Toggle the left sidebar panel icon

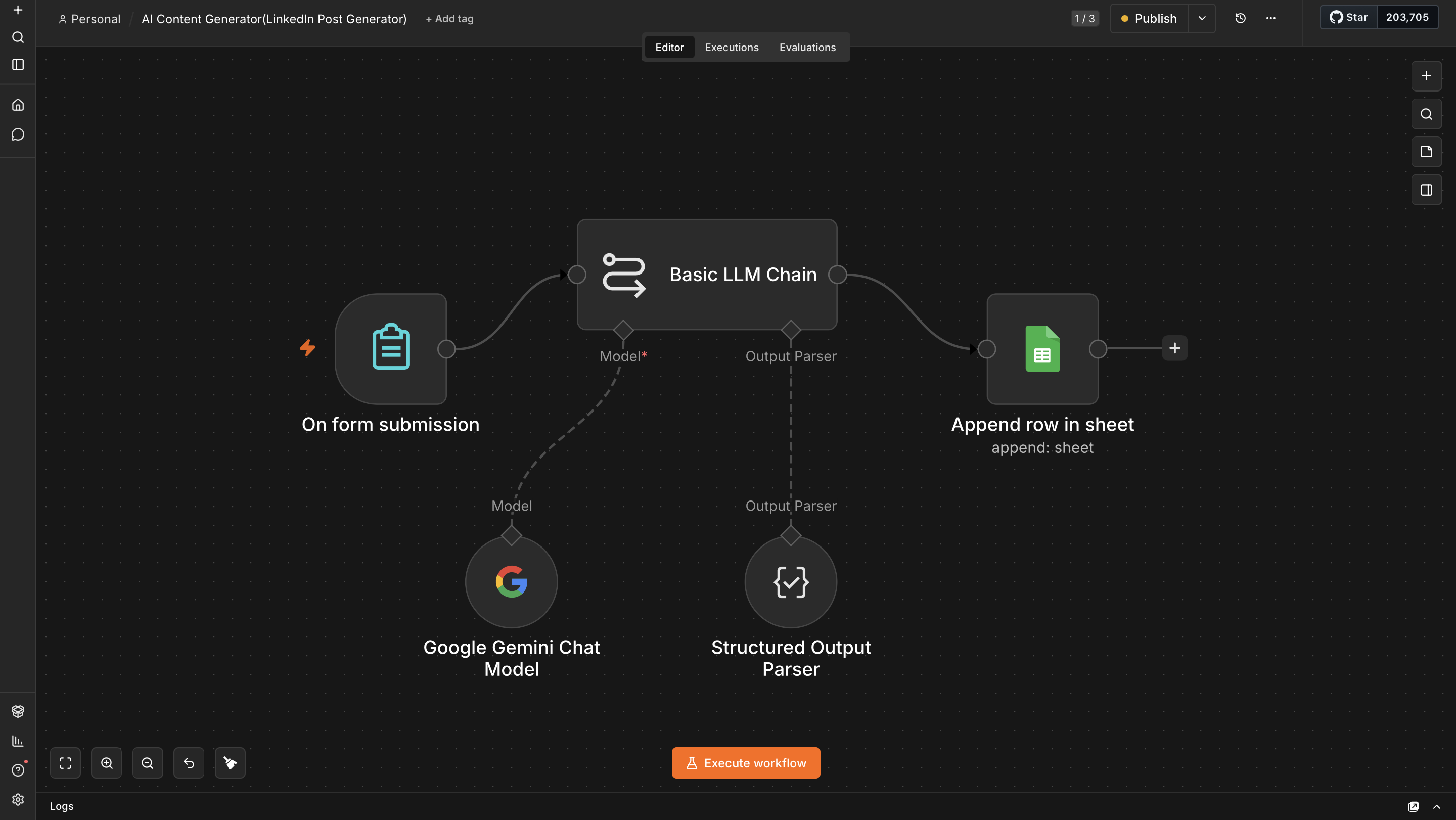(18, 64)
